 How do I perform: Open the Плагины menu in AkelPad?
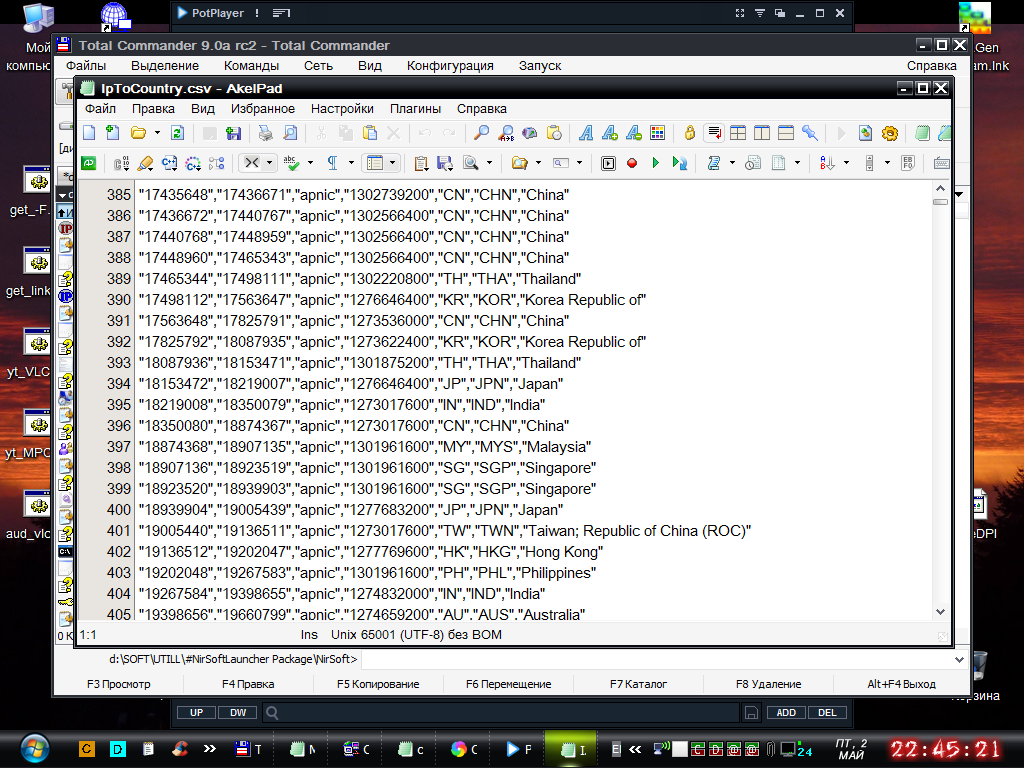point(415,108)
